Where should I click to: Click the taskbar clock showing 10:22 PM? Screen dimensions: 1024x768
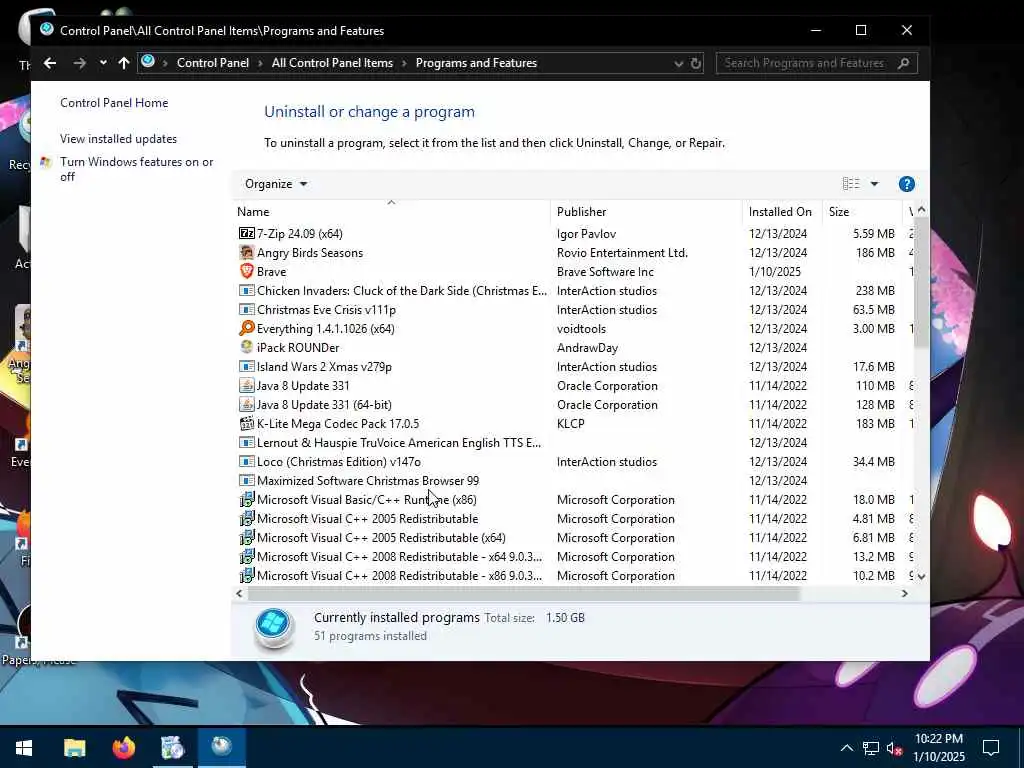(x=938, y=747)
